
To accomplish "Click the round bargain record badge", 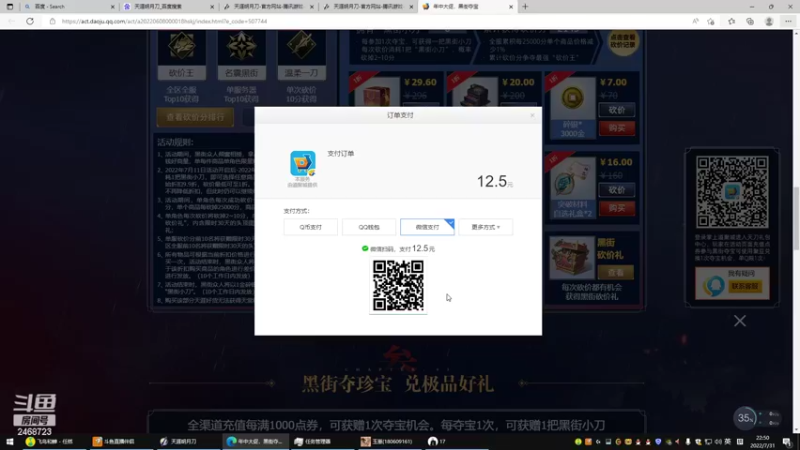I will click(622, 42).
